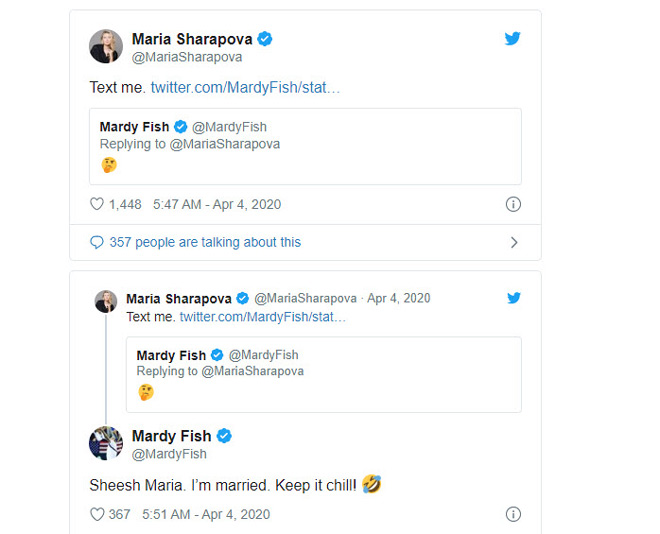Like Mardy Fish's tweet with 367 likes
Screen dimensions: 660x534
[x=97, y=514]
